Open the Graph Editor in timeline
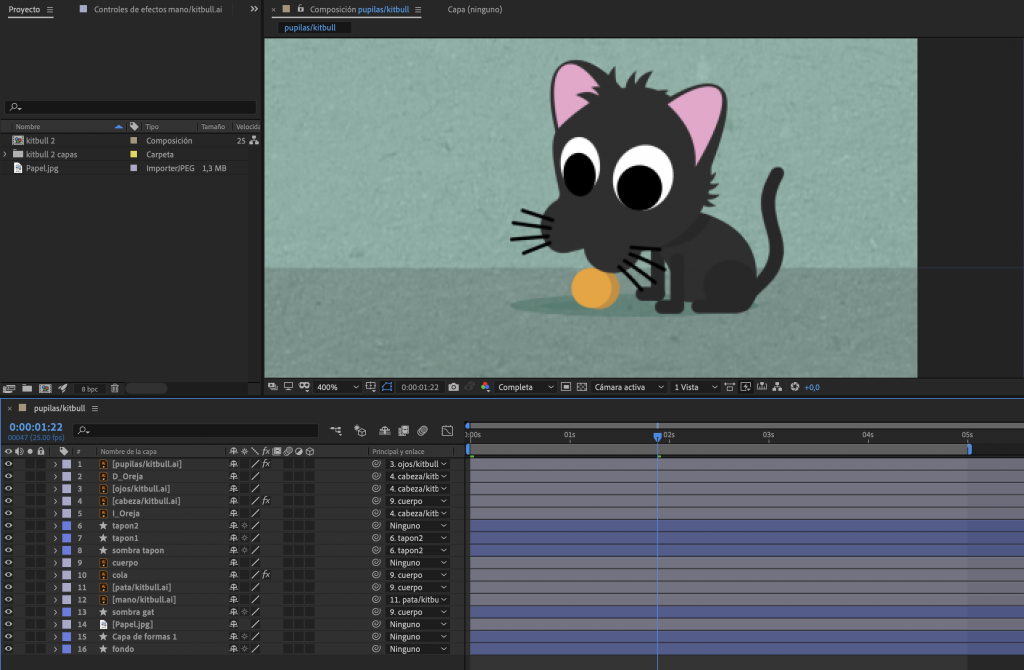 pyautogui.click(x=447, y=431)
